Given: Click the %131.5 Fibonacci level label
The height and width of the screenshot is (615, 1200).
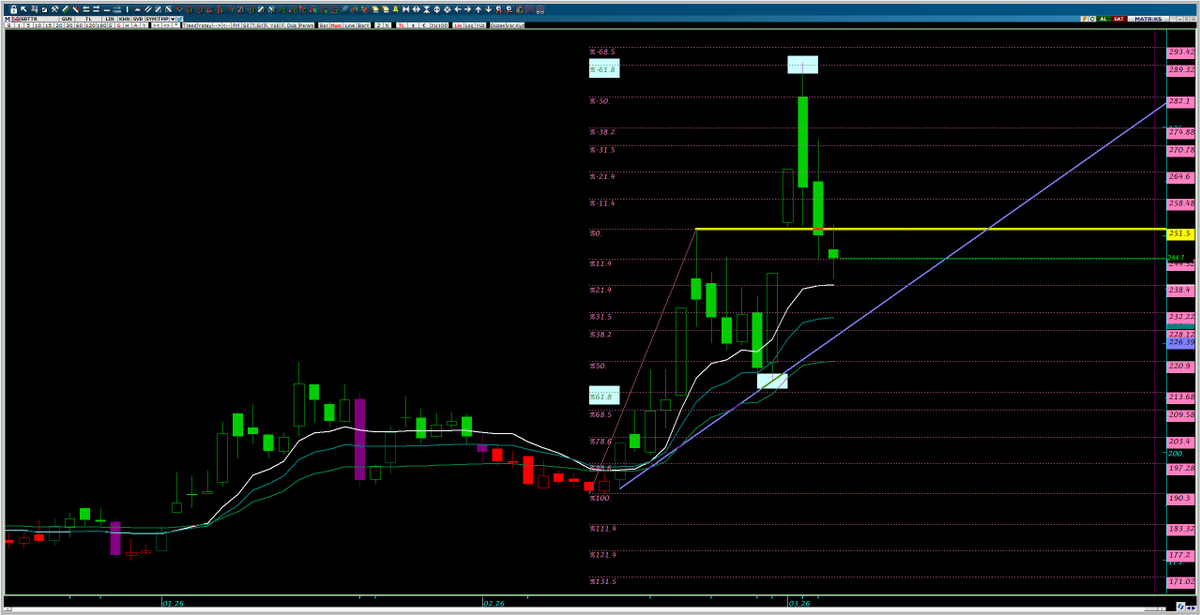Looking at the screenshot, I should 602,580.
